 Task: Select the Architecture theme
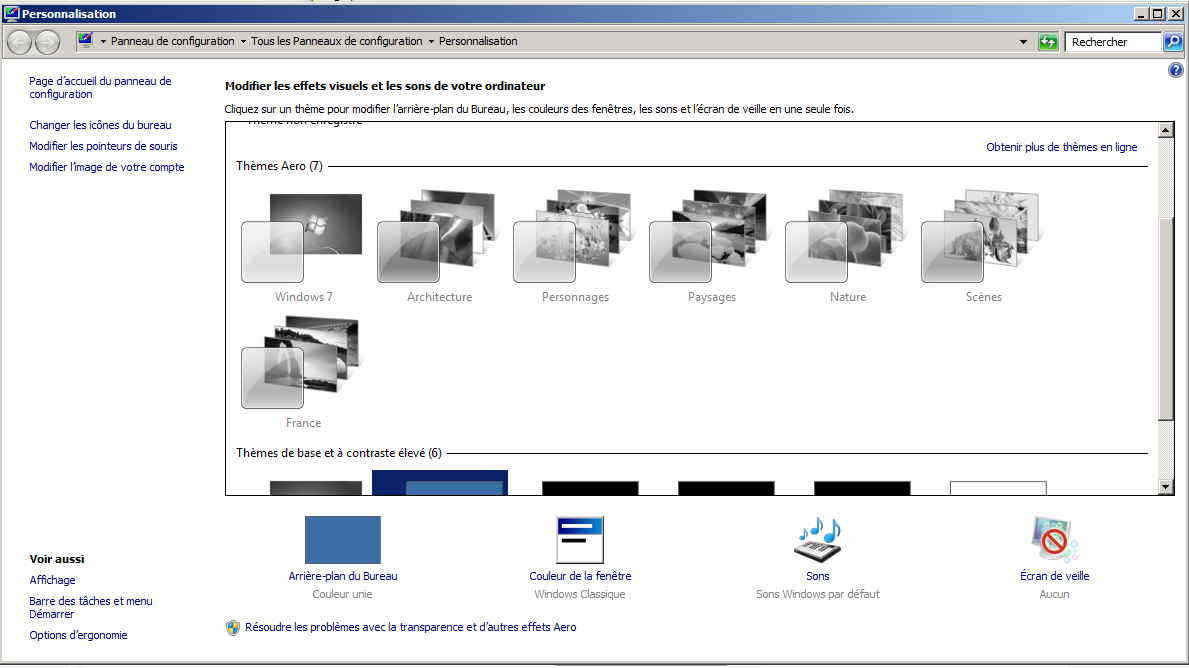(439, 247)
